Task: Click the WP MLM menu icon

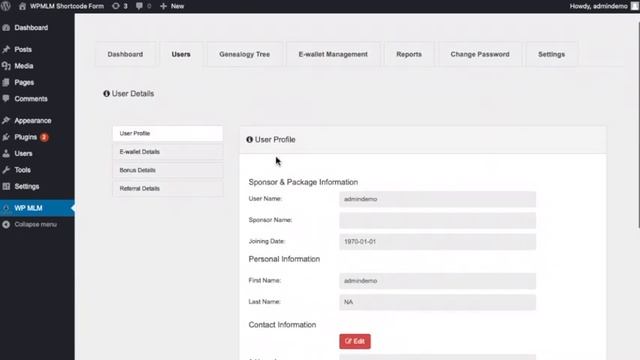Action: click(6, 208)
